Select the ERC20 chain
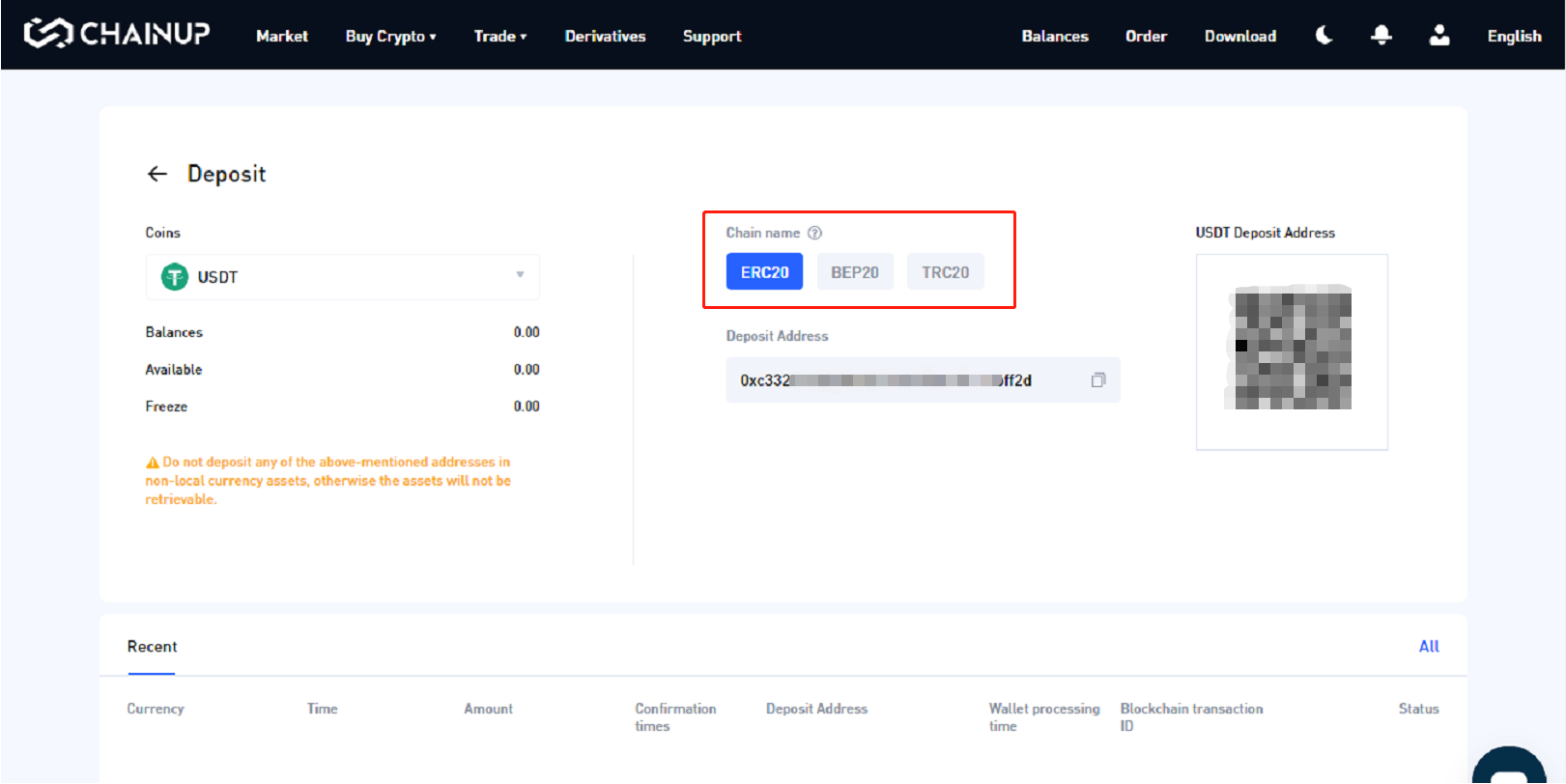The height and width of the screenshot is (784, 1566). [x=764, y=272]
